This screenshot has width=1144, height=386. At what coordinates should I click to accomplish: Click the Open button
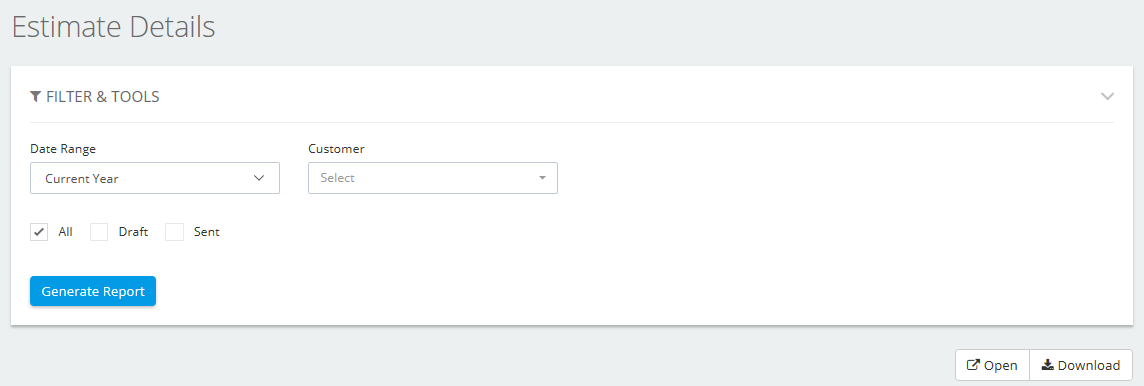coord(992,365)
